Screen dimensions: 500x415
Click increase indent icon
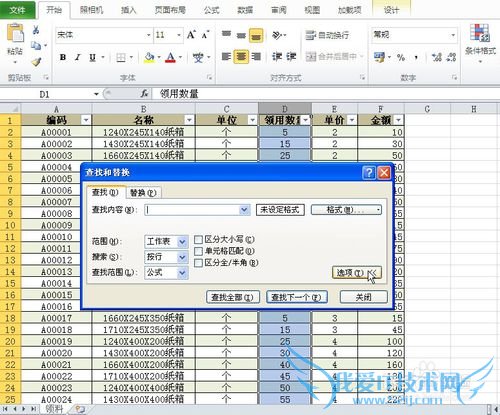291,57
